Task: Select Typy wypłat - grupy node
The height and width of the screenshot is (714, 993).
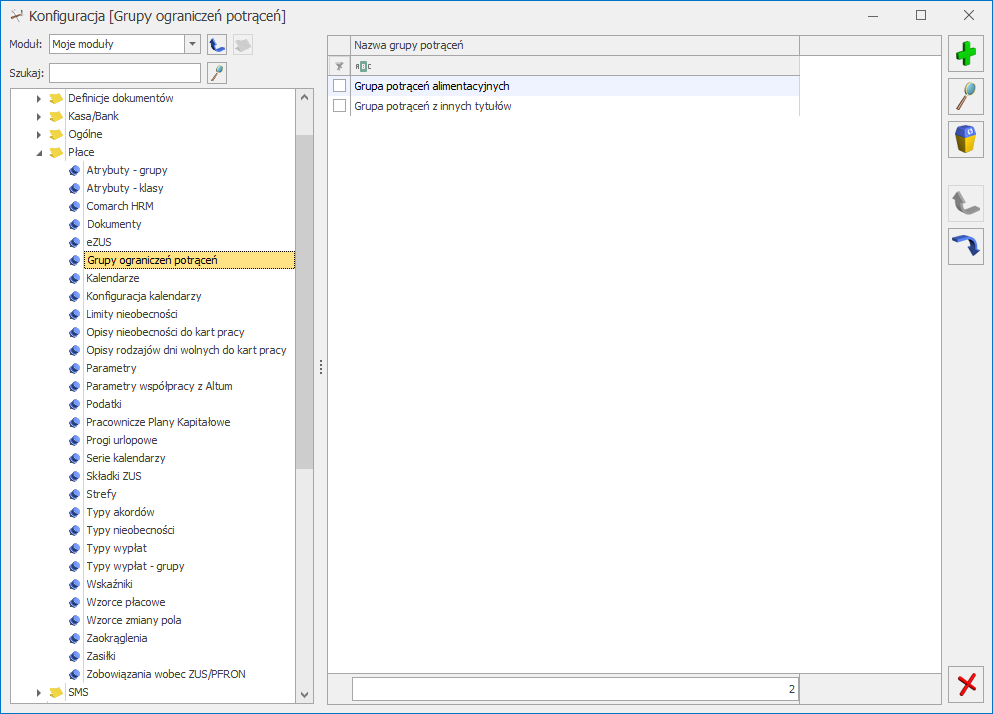Action: click(x=136, y=566)
